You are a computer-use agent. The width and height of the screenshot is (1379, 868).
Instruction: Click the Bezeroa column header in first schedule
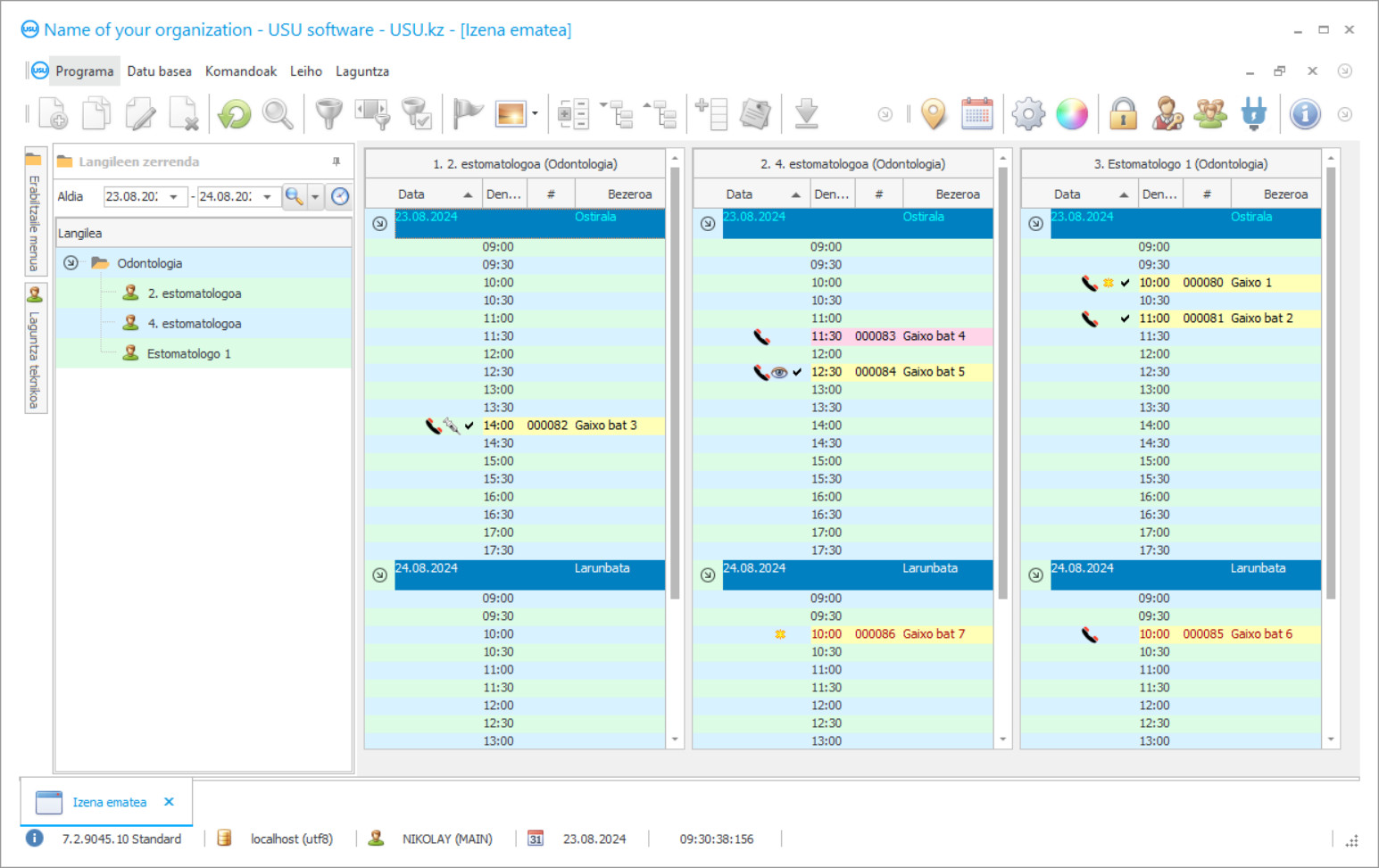coord(628,194)
